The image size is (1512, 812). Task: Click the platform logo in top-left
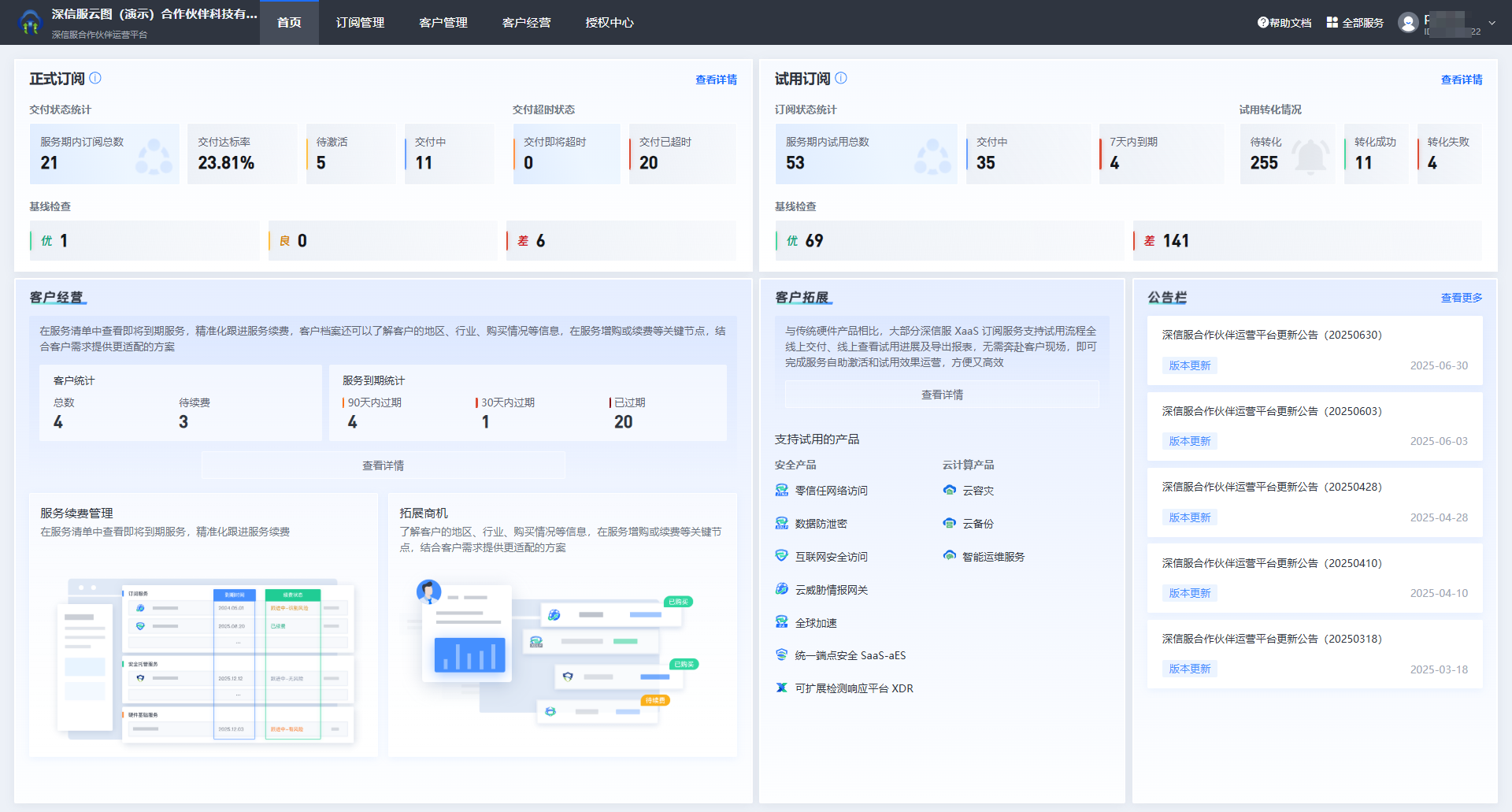[30, 22]
